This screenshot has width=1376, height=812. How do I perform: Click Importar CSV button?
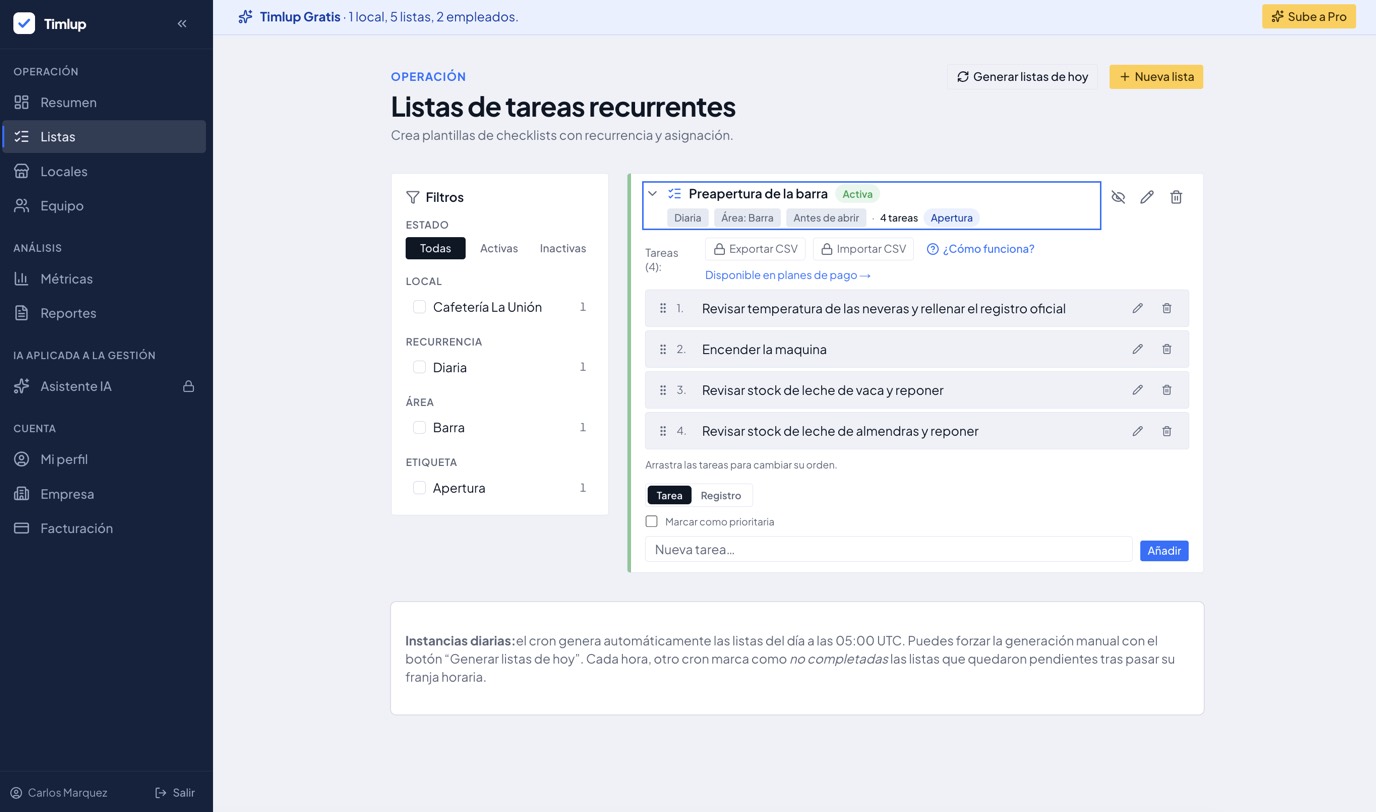click(x=863, y=249)
